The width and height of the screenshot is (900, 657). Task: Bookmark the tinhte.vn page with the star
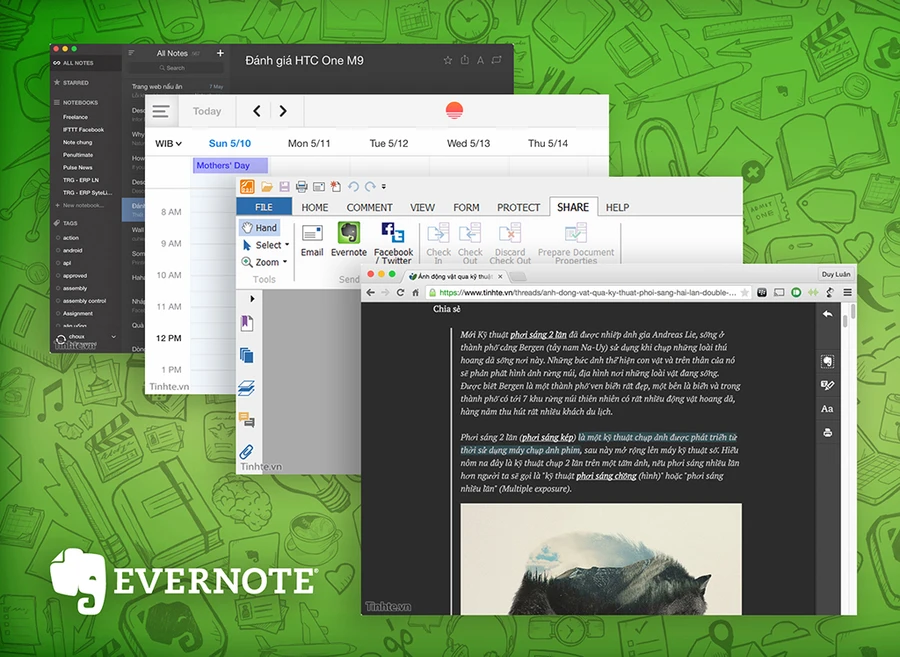pyautogui.click(x=744, y=293)
